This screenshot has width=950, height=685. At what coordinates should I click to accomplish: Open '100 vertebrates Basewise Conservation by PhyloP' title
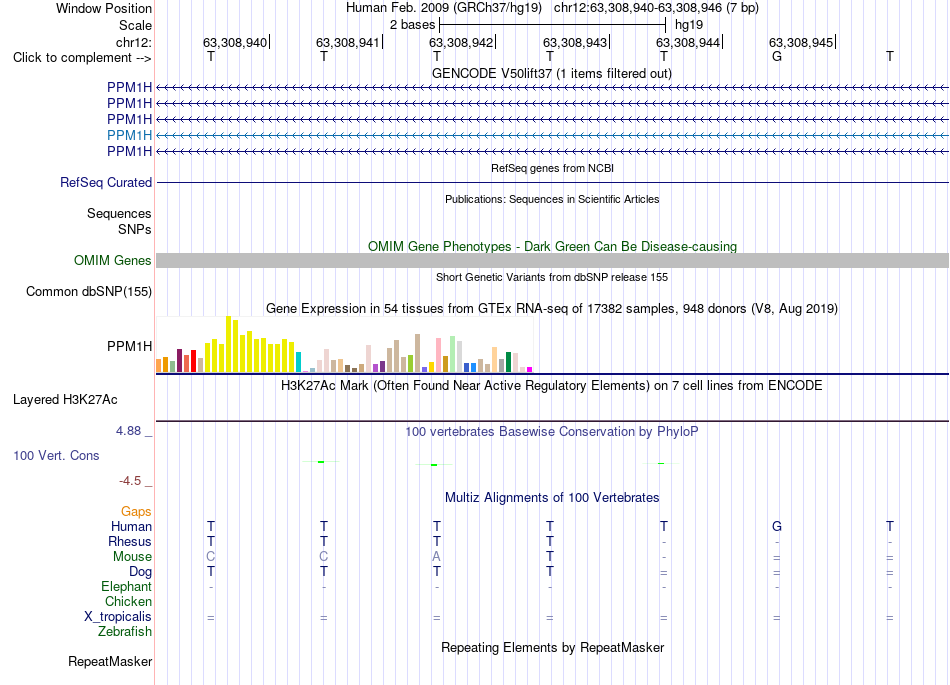pos(552,432)
